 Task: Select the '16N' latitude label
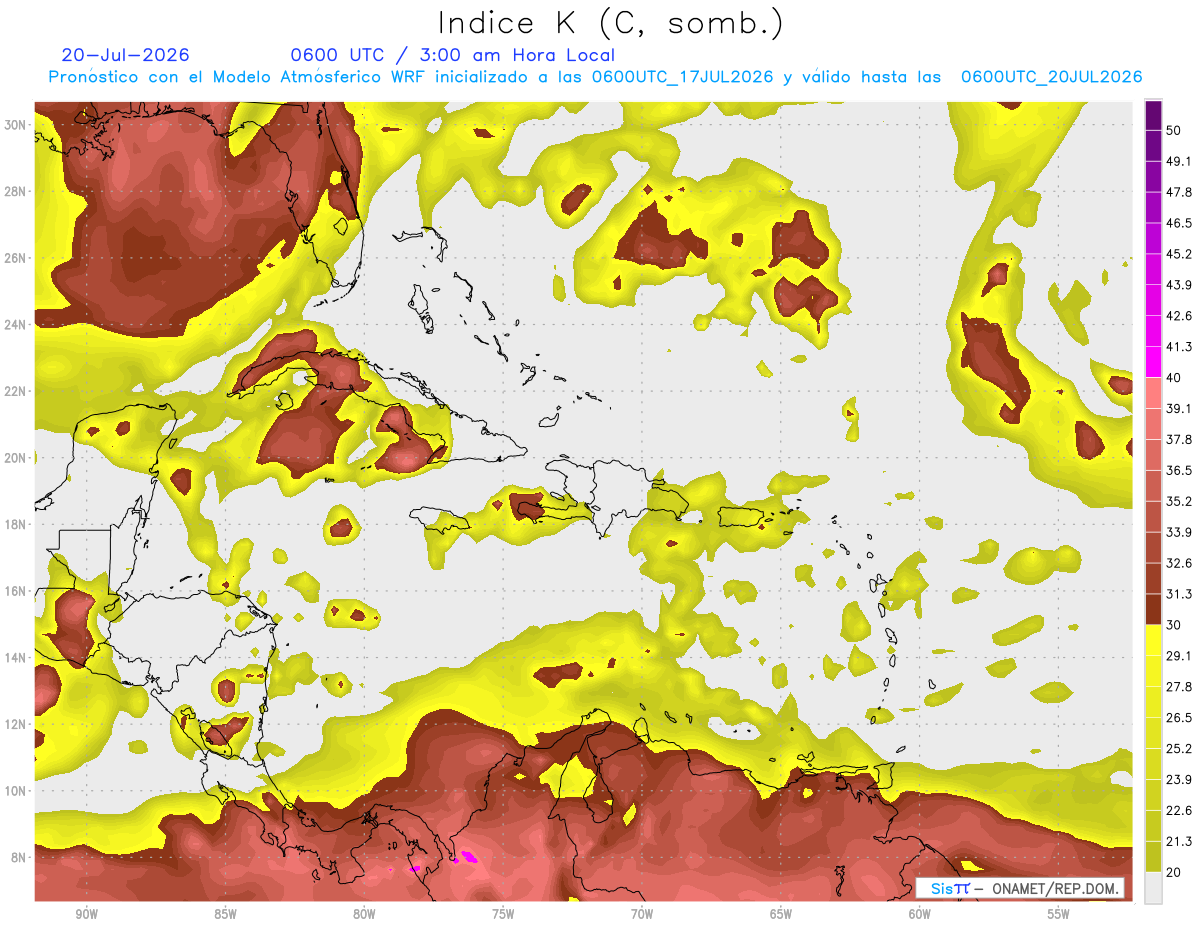(15, 591)
